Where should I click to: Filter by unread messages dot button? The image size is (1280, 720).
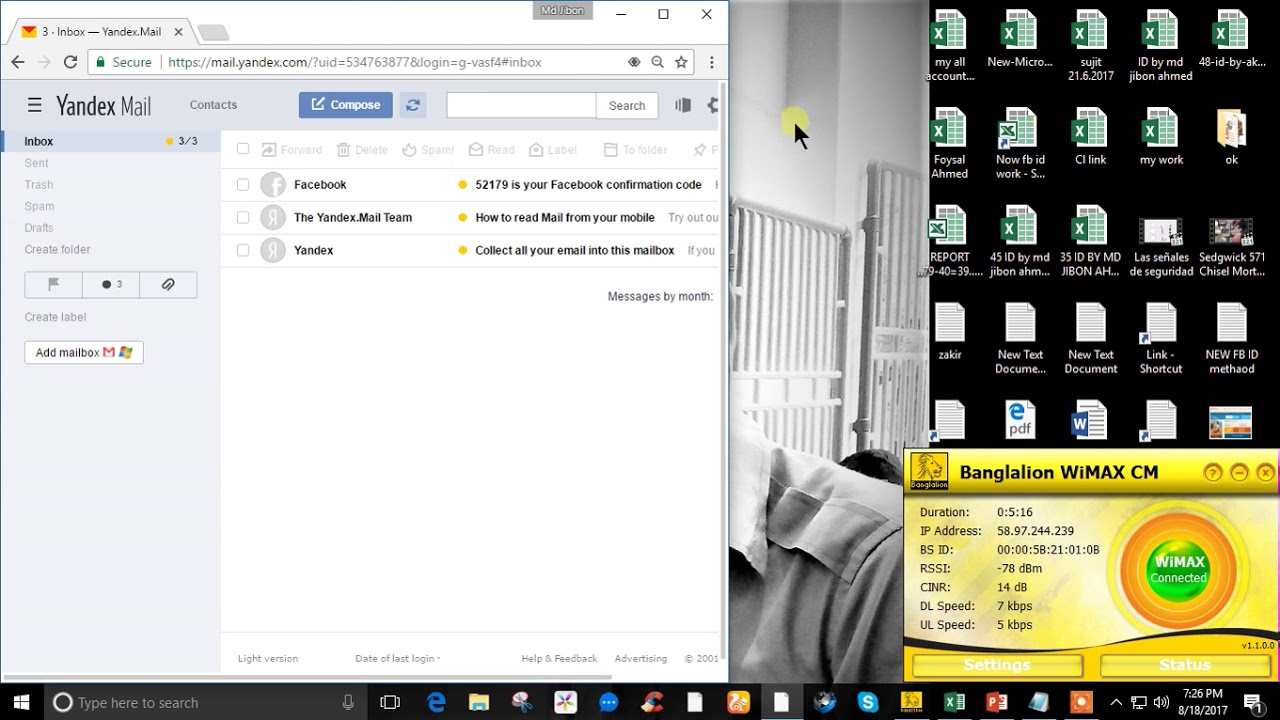pyautogui.click(x=111, y=284)
